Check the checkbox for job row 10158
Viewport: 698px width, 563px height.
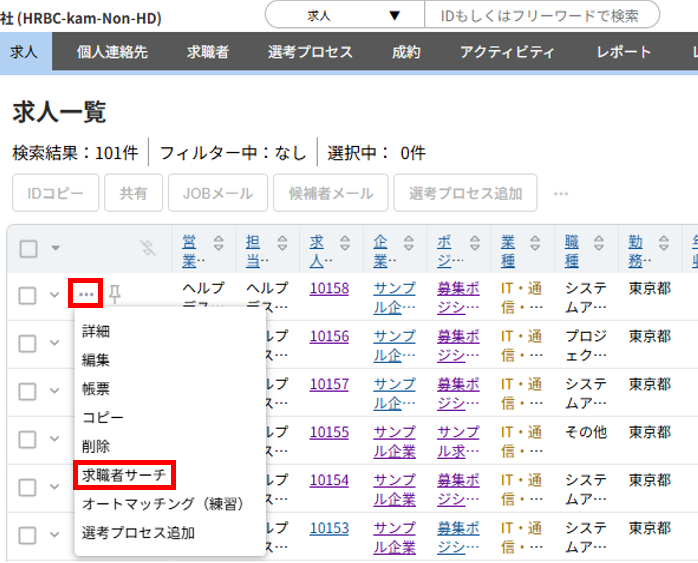[x=28, y=295]
